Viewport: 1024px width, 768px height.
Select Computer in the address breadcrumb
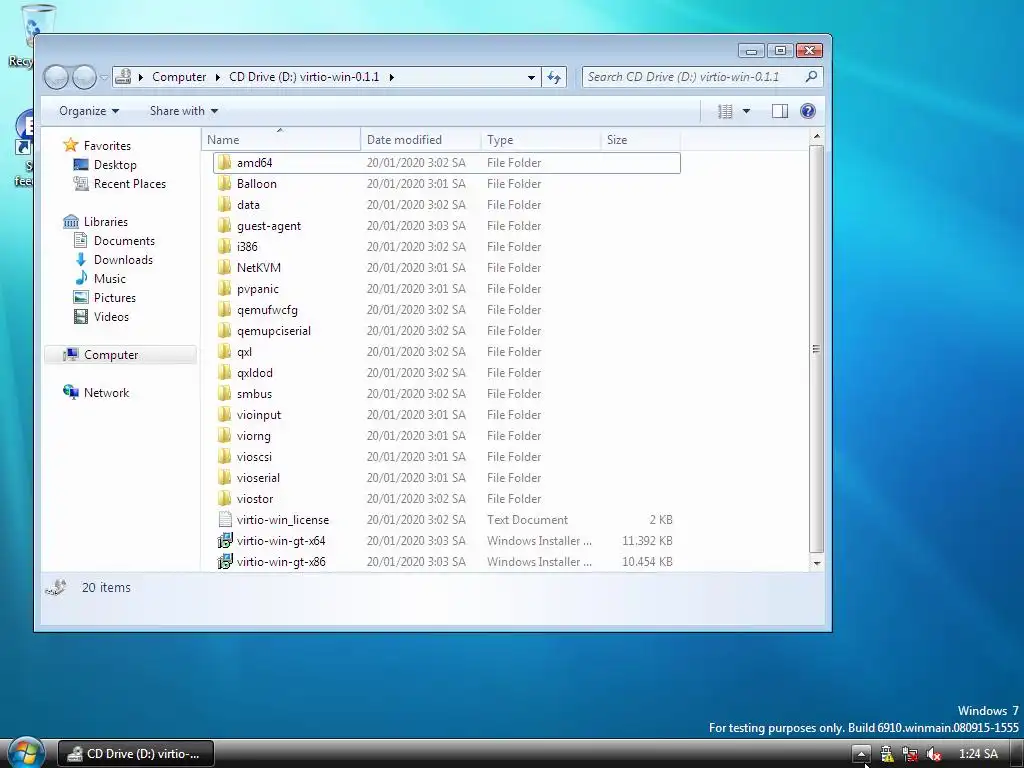pos(179,77)
